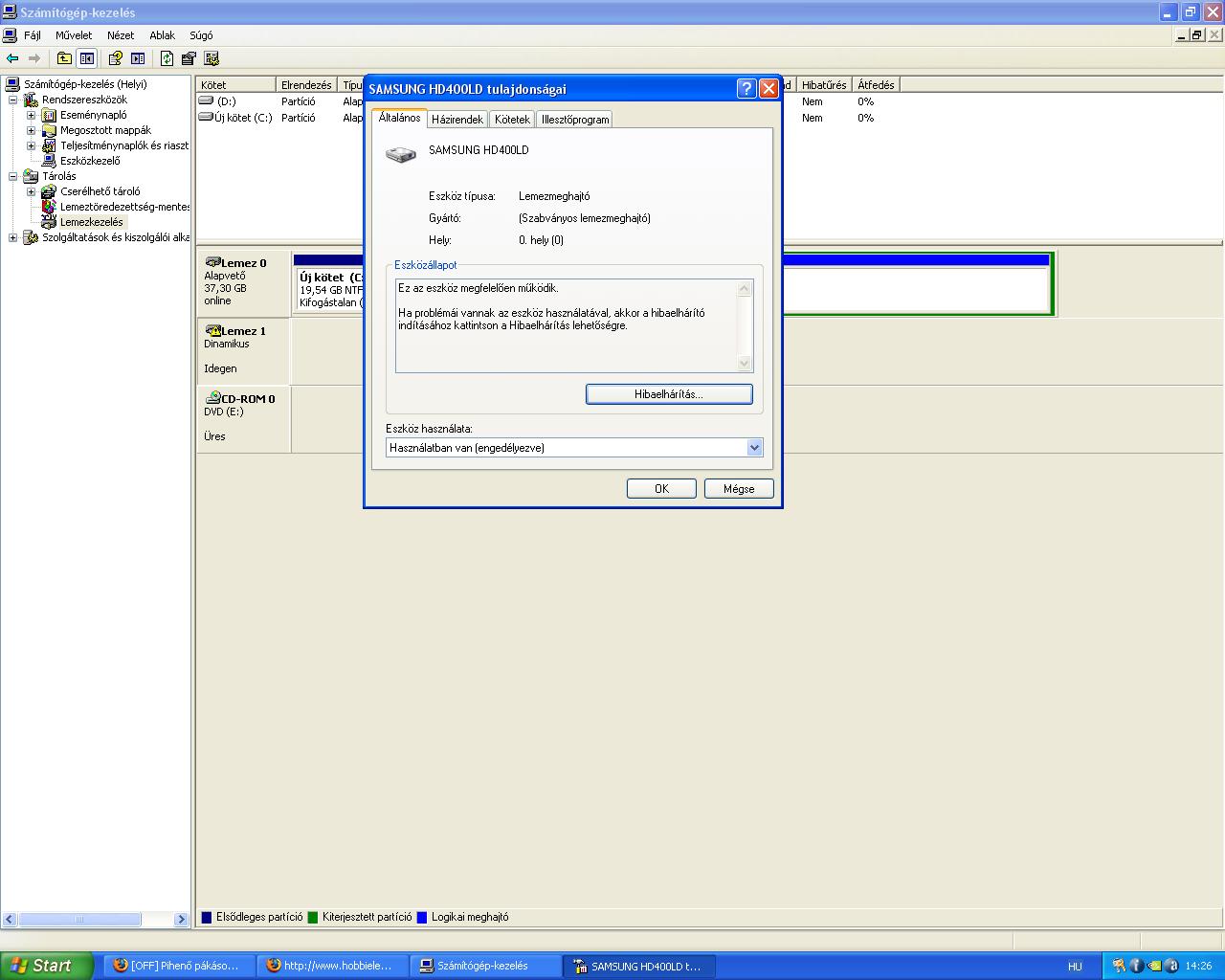Click the last toolbar icon with gear
1225x980 pixels.
click(x=212, y=58)
